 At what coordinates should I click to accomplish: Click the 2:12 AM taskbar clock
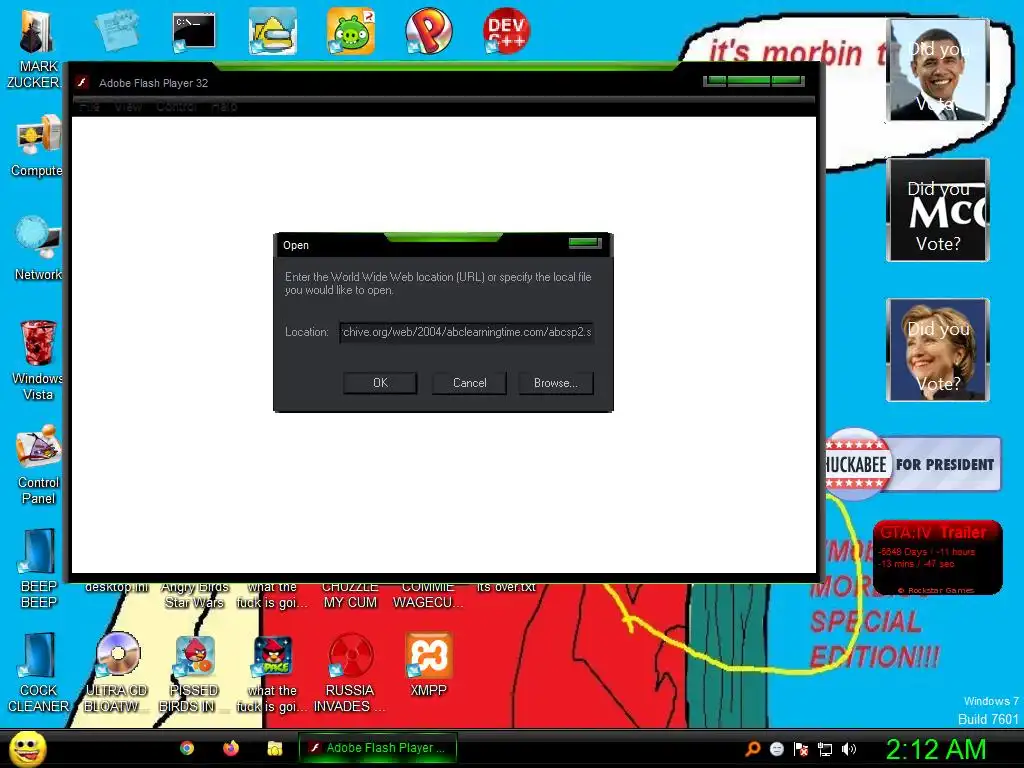[x=935, y=749]
